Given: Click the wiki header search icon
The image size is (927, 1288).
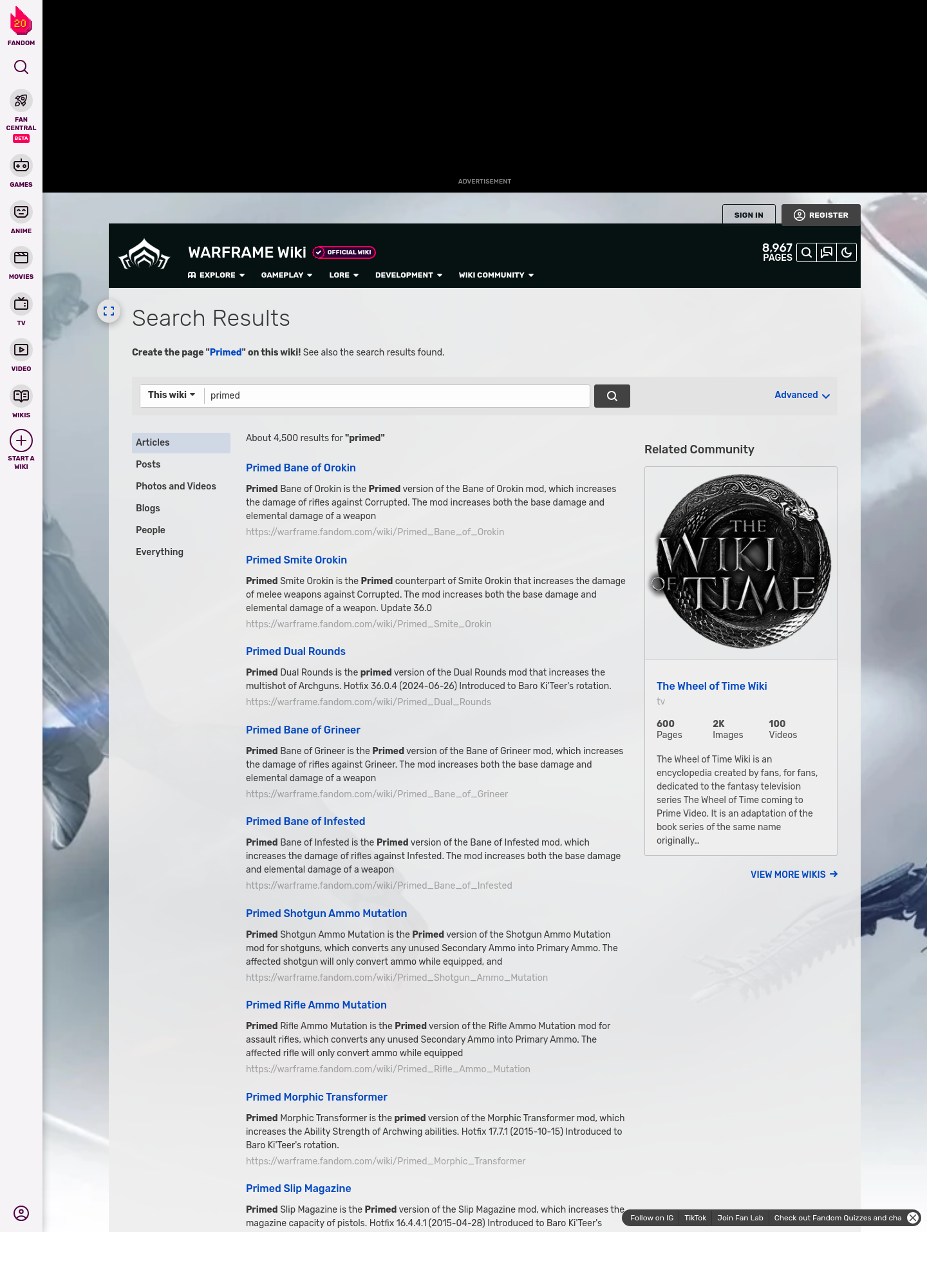Looking at the screenshot, I should (x=807, y=252).
